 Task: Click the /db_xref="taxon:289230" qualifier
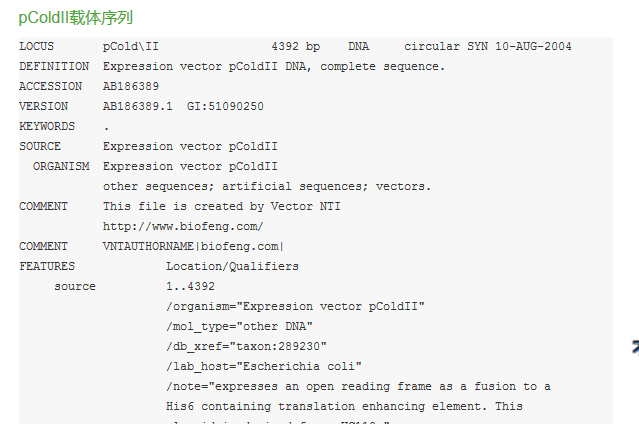[x=246, y=346]
